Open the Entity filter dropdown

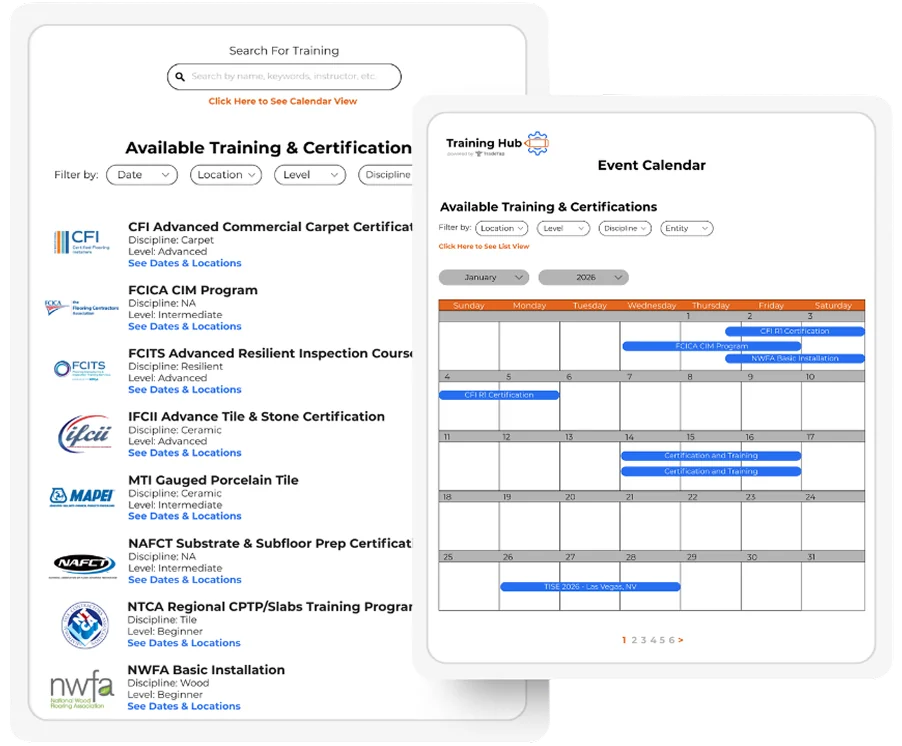(686, 228)
